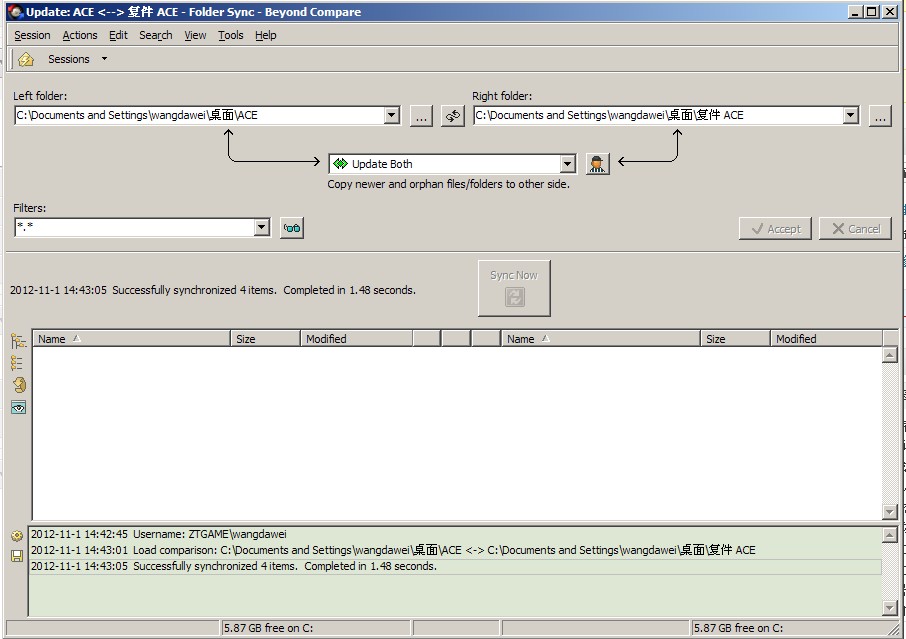Browse for the right folder
906x639 pixels.
pyautogui.click(x=880, y=116)
